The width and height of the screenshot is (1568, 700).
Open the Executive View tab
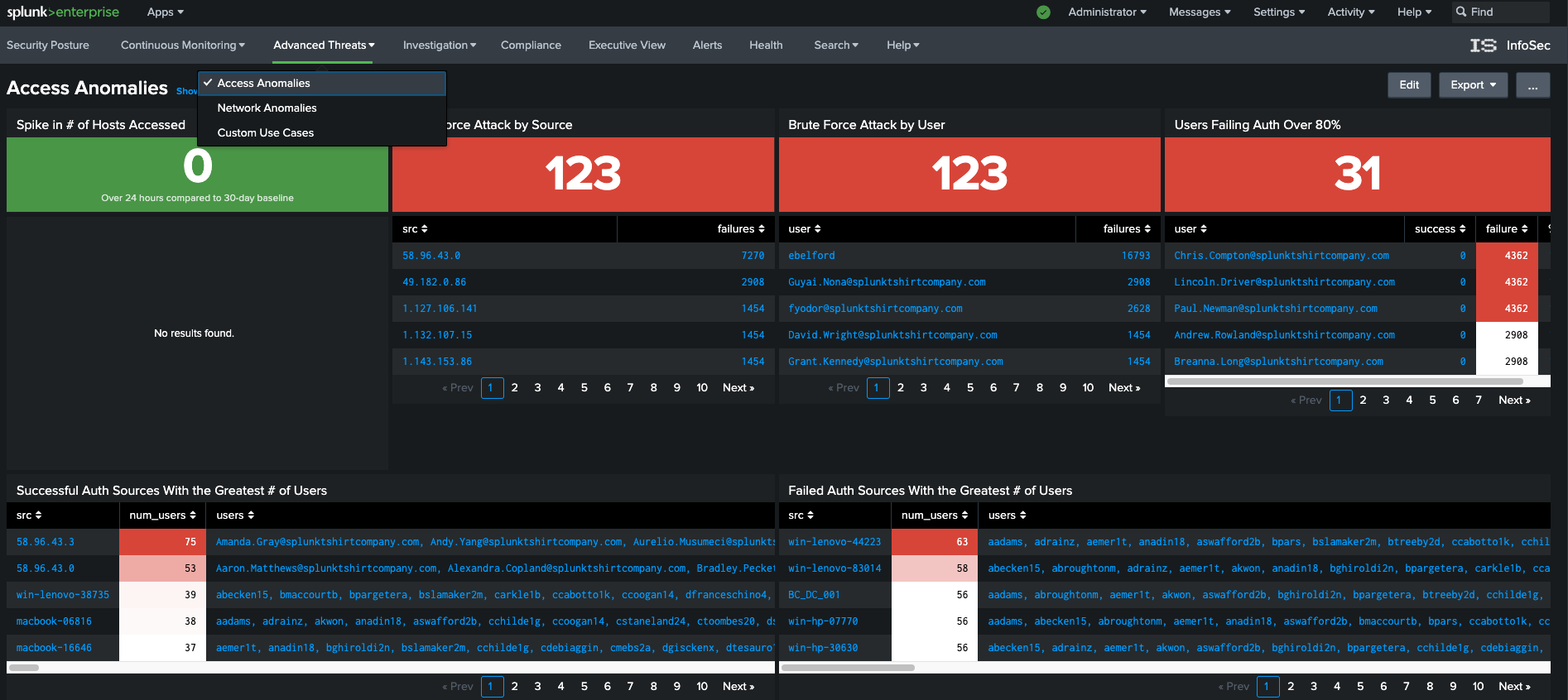click(627, 46)
